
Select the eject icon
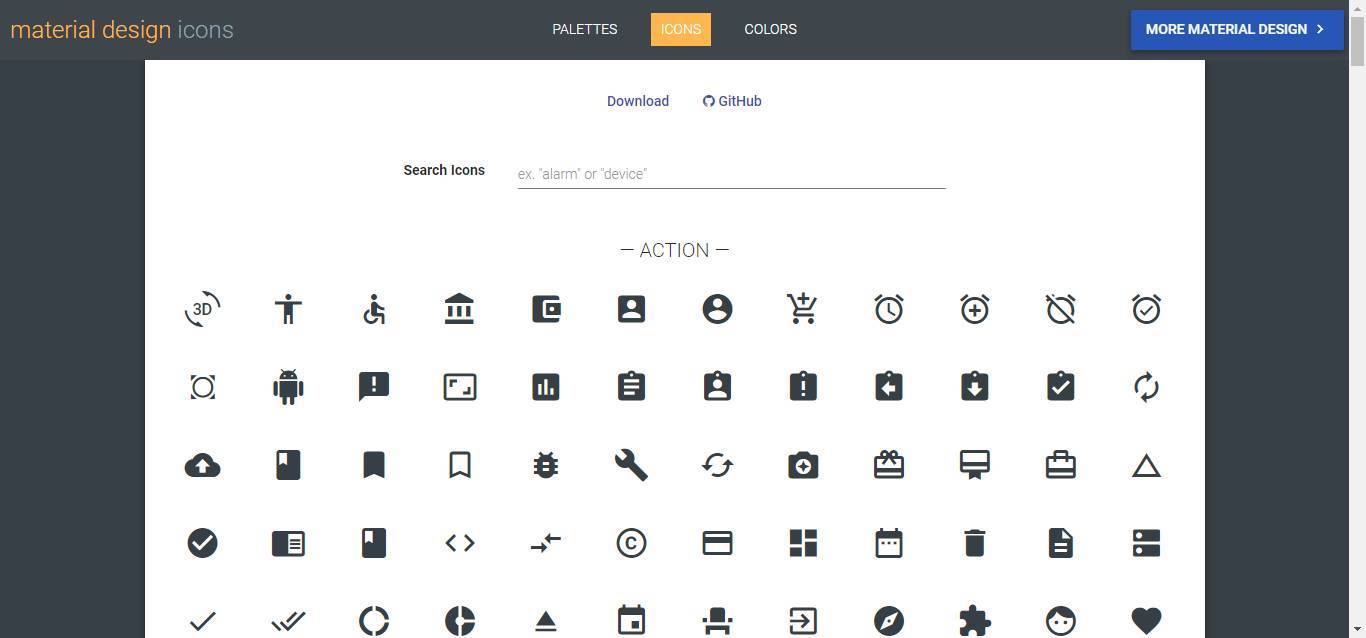[546, 621]
